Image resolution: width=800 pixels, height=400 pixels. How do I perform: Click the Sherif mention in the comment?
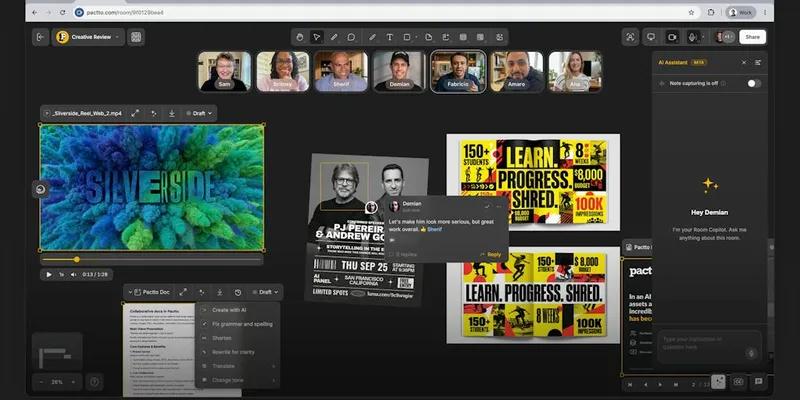coord(434,230)
